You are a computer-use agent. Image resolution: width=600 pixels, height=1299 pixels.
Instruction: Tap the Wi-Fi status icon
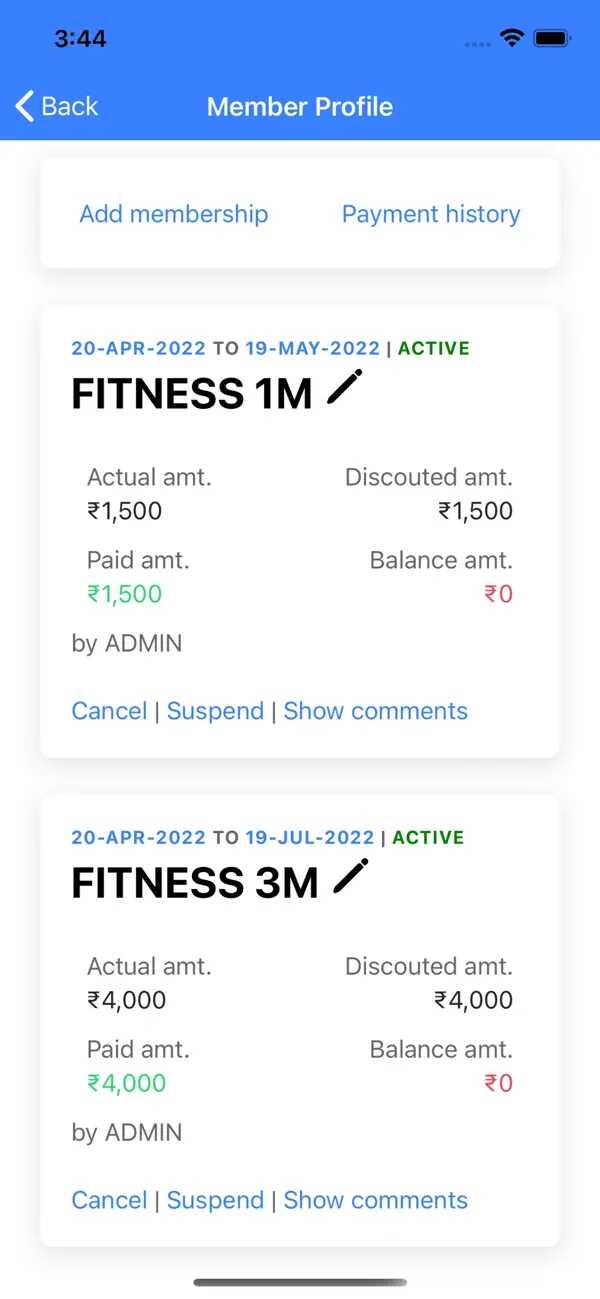(x=512, y=39)
